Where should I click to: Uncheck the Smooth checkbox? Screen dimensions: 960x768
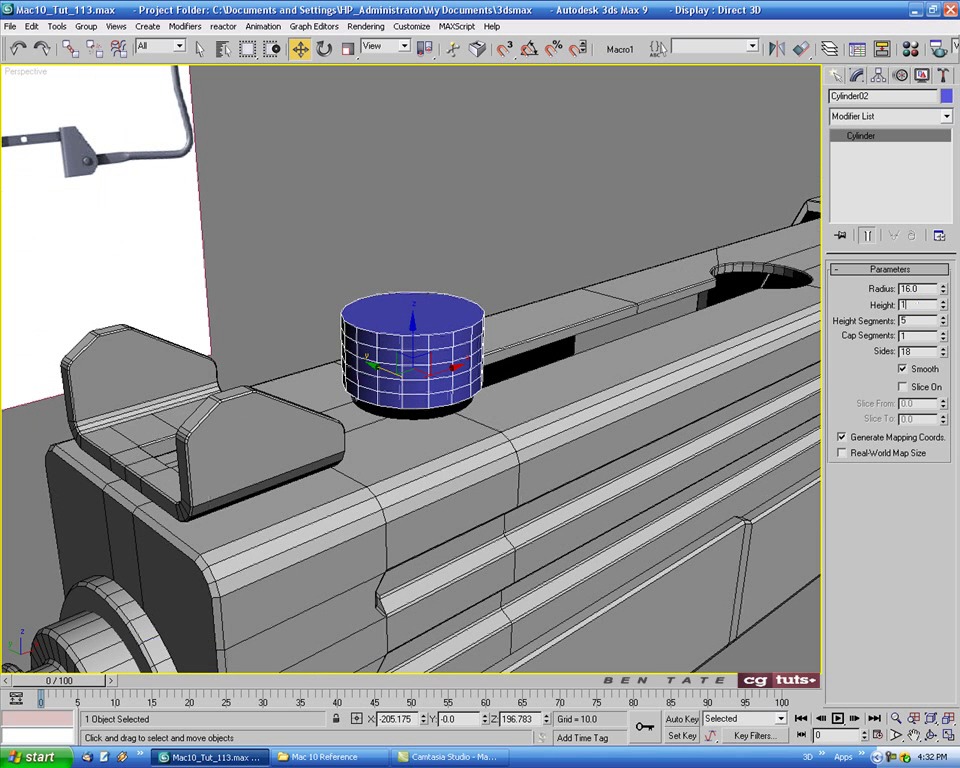point(902,369)
